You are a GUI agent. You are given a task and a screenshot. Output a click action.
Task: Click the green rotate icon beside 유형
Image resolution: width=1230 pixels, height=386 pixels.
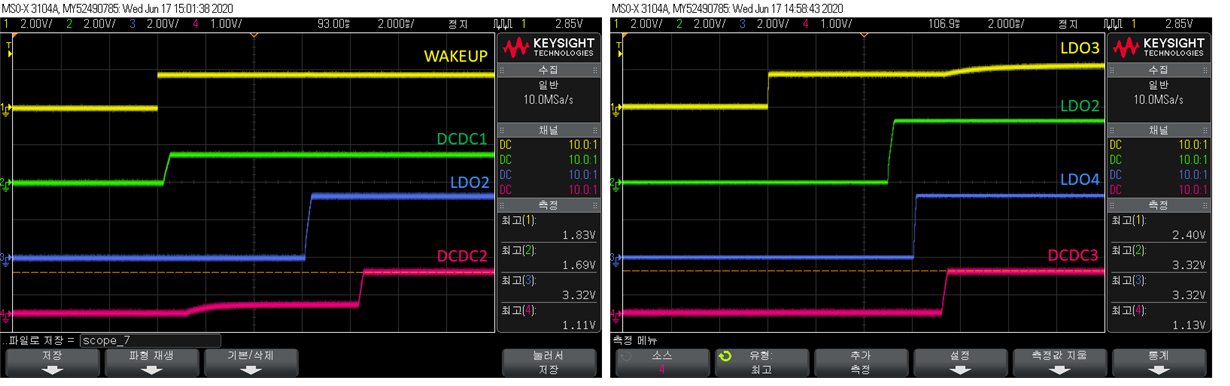tap(725, 355)
